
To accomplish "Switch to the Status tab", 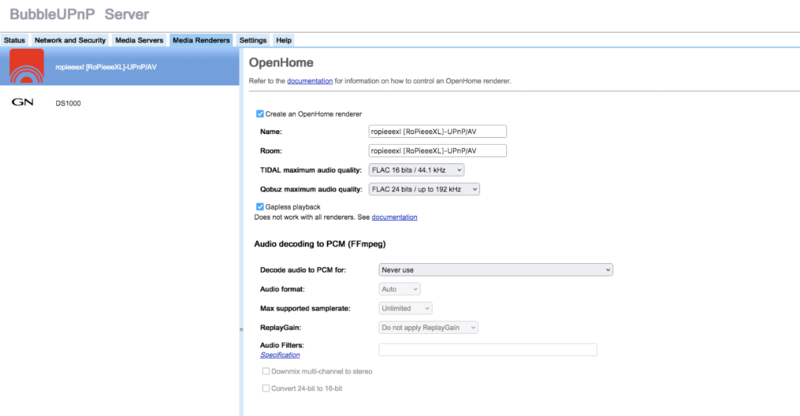I will click(x=15, y=40).
